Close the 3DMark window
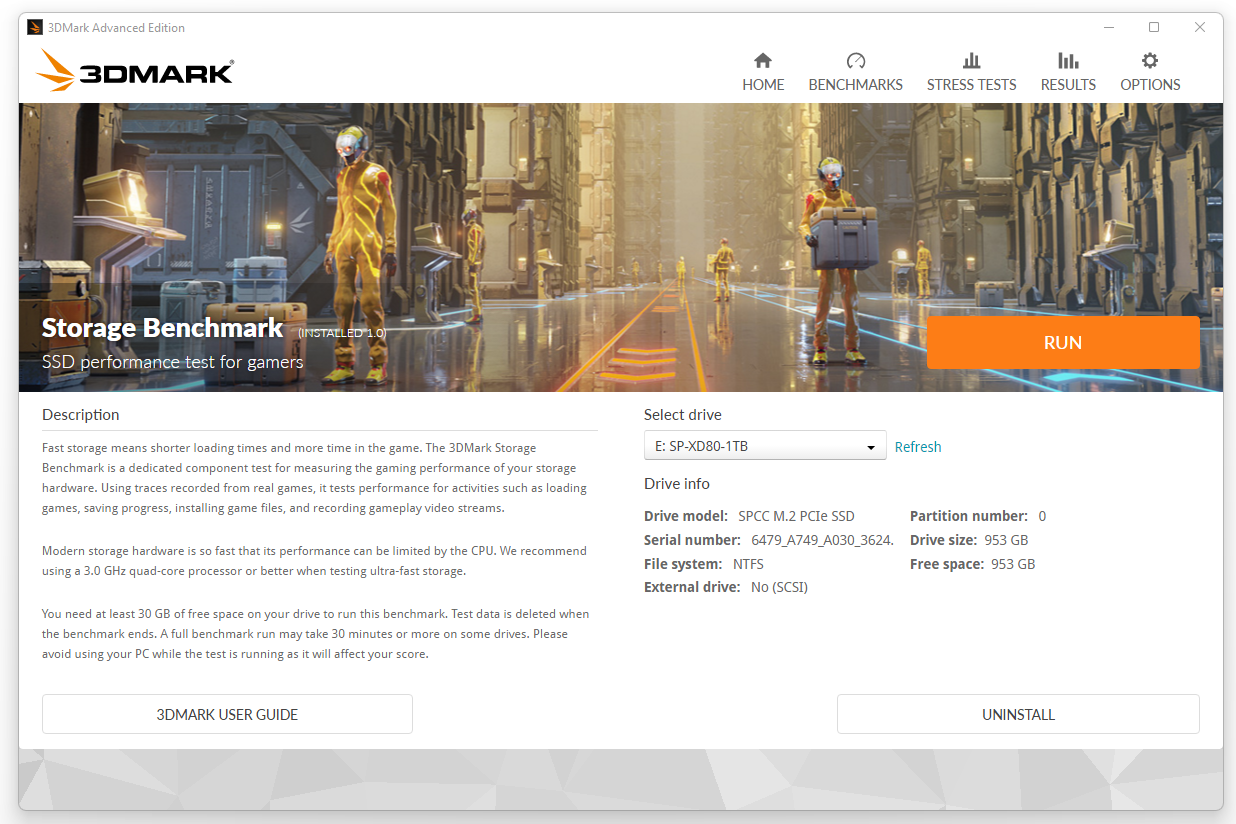This screenshot has height=824, width=1236. [x=1200, y=27]
